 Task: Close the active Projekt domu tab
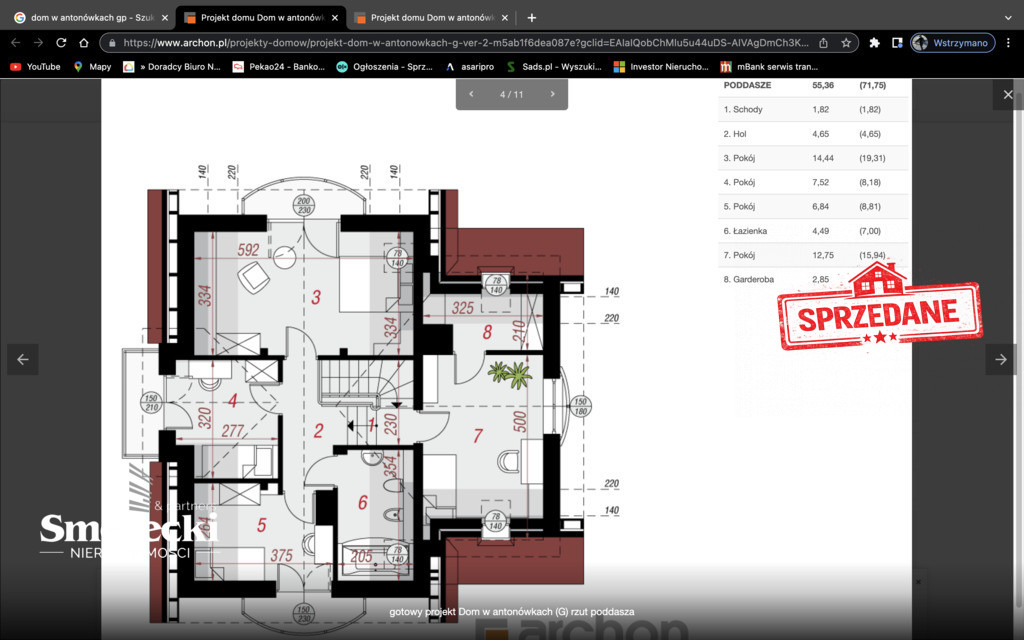(x=335, y=18)
